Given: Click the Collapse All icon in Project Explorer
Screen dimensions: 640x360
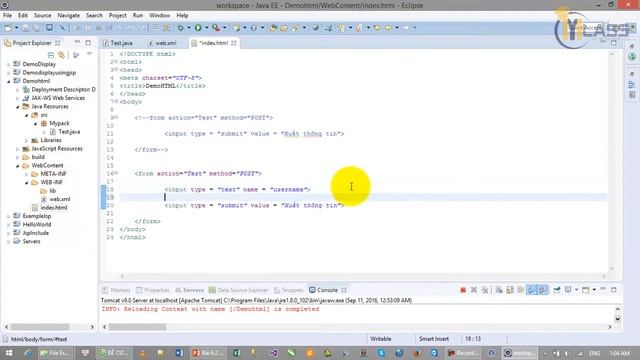Looking at the screenshot, I should (51, 55).
